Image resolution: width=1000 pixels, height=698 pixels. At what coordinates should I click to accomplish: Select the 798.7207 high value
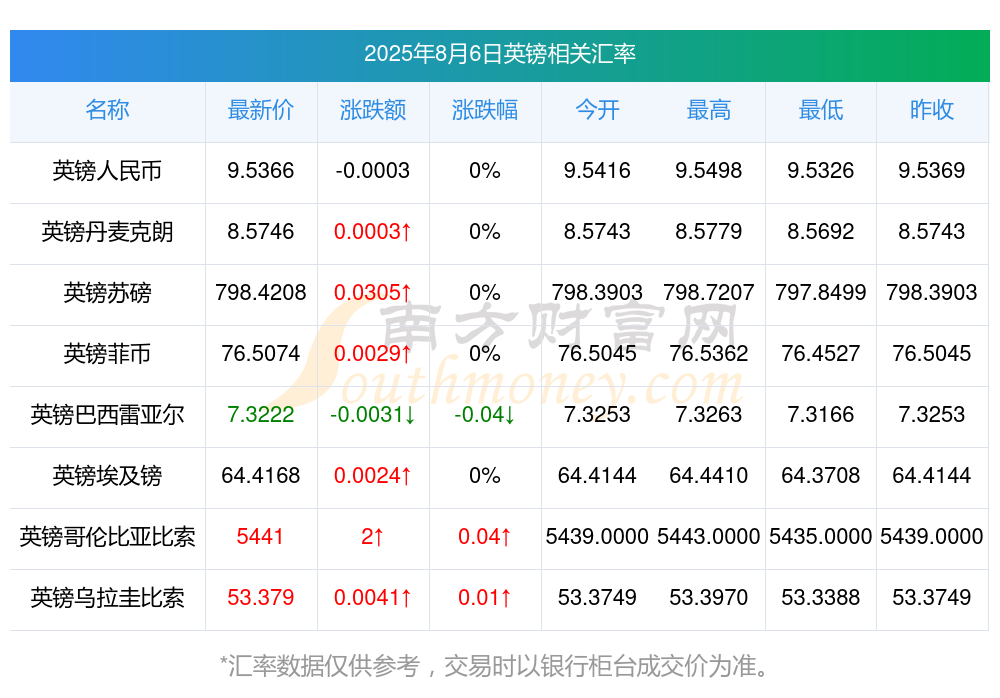coord(709,293)
